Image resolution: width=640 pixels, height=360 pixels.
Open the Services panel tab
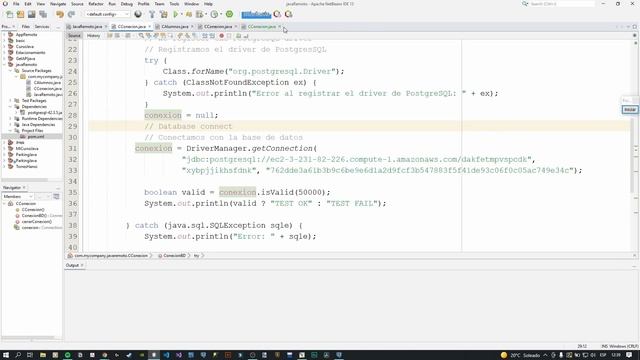42,27
